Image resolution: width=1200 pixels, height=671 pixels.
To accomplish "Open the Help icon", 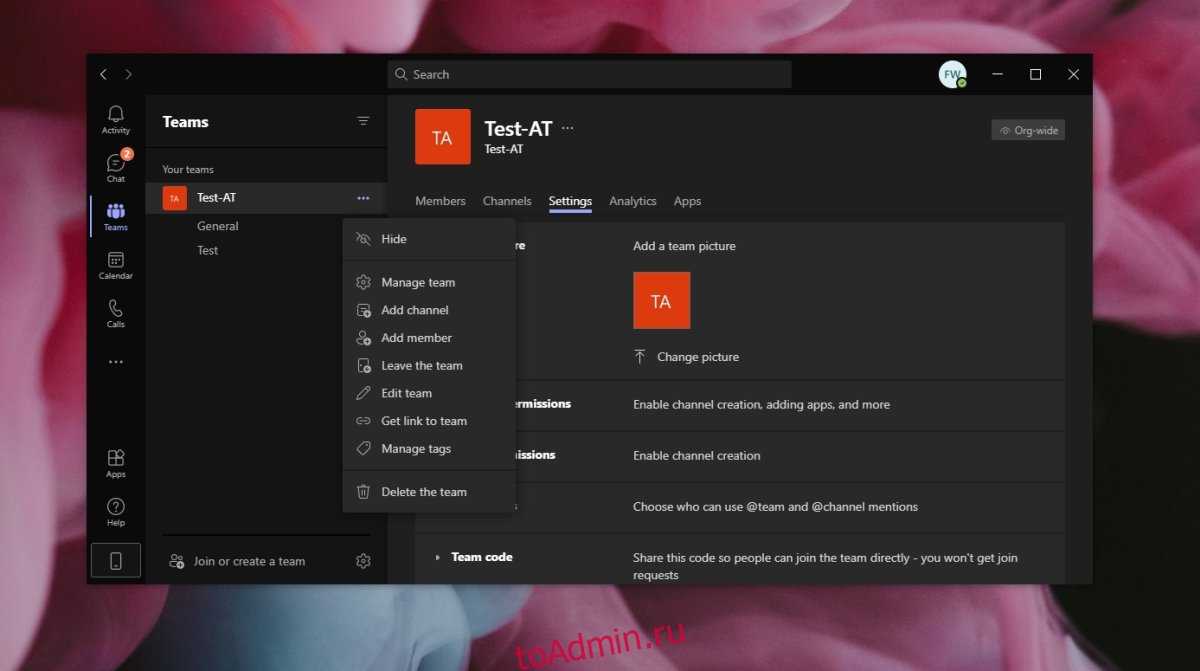I will (116, 511).
